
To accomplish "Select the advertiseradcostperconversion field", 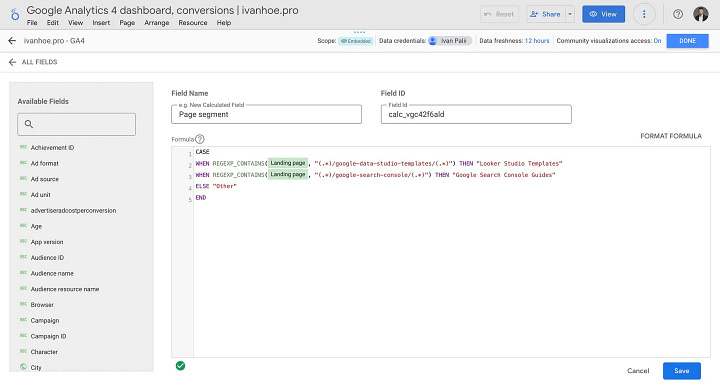I will 73,211.
